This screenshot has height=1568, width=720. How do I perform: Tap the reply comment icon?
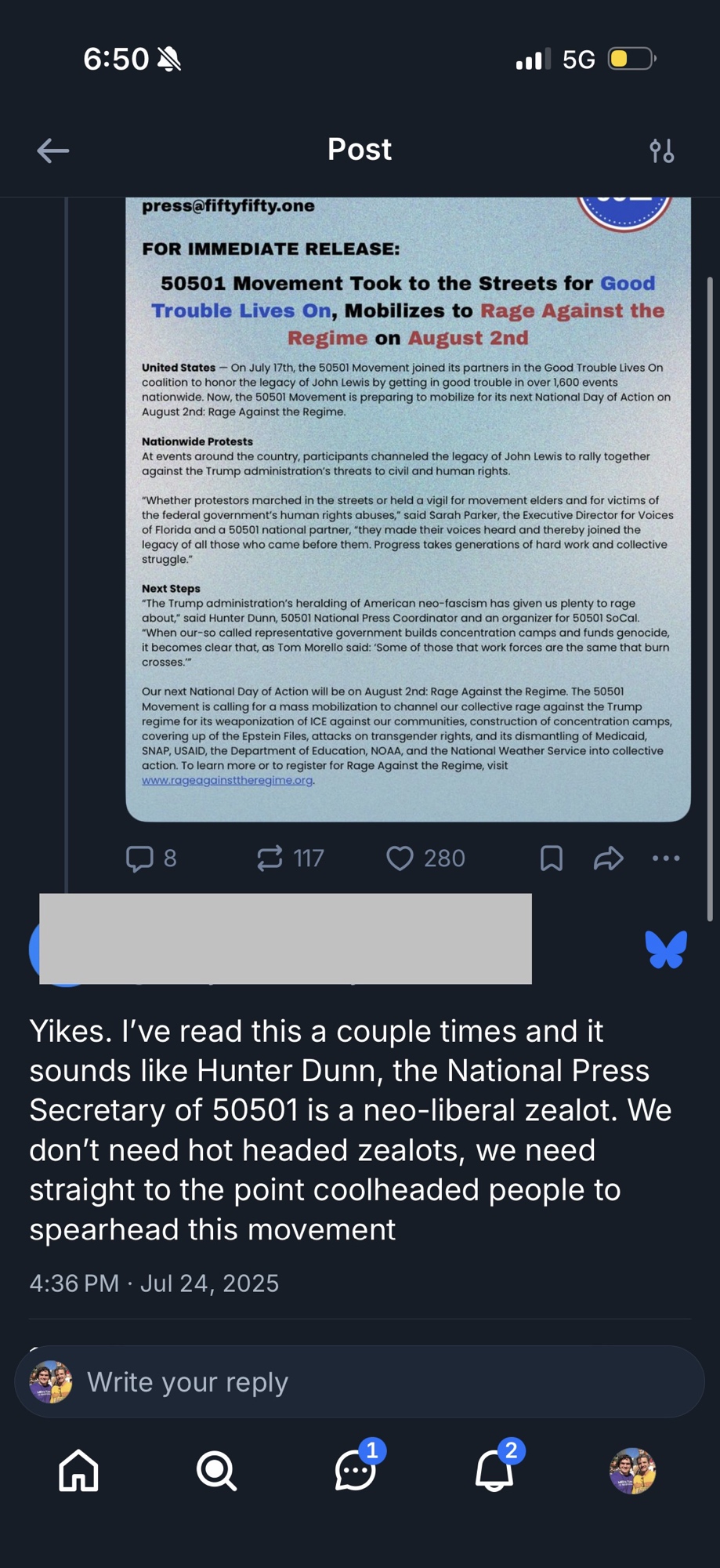(x=140, y=858)
